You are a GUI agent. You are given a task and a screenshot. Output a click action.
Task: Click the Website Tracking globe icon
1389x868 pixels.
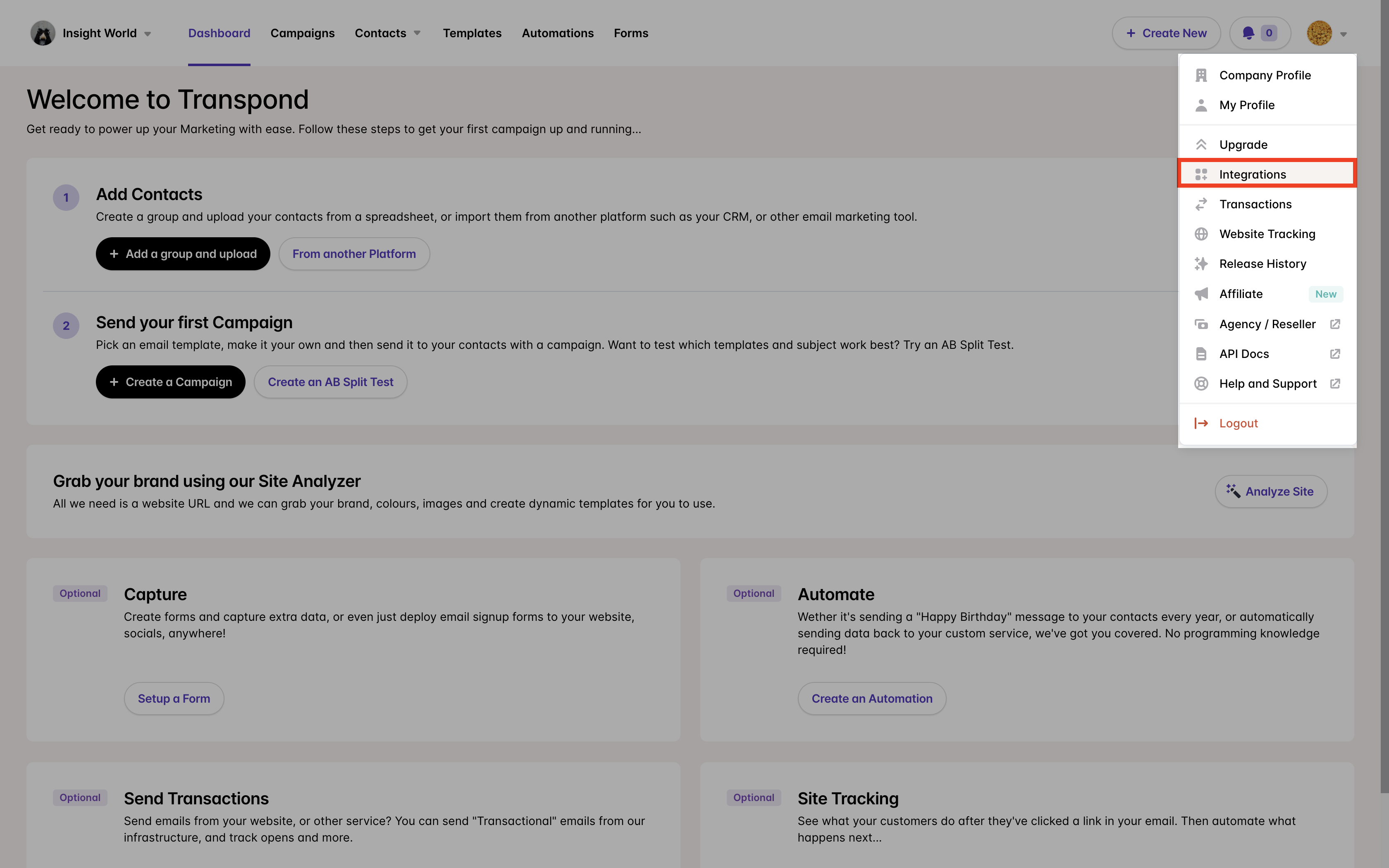pyautogui.click(x=1201, y=234)
